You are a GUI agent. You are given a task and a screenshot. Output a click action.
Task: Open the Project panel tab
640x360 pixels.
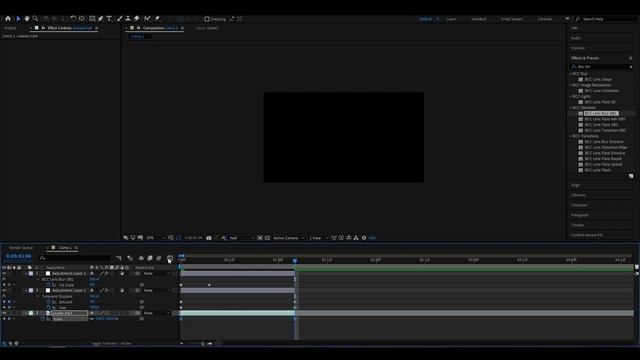tap(10, 28)
